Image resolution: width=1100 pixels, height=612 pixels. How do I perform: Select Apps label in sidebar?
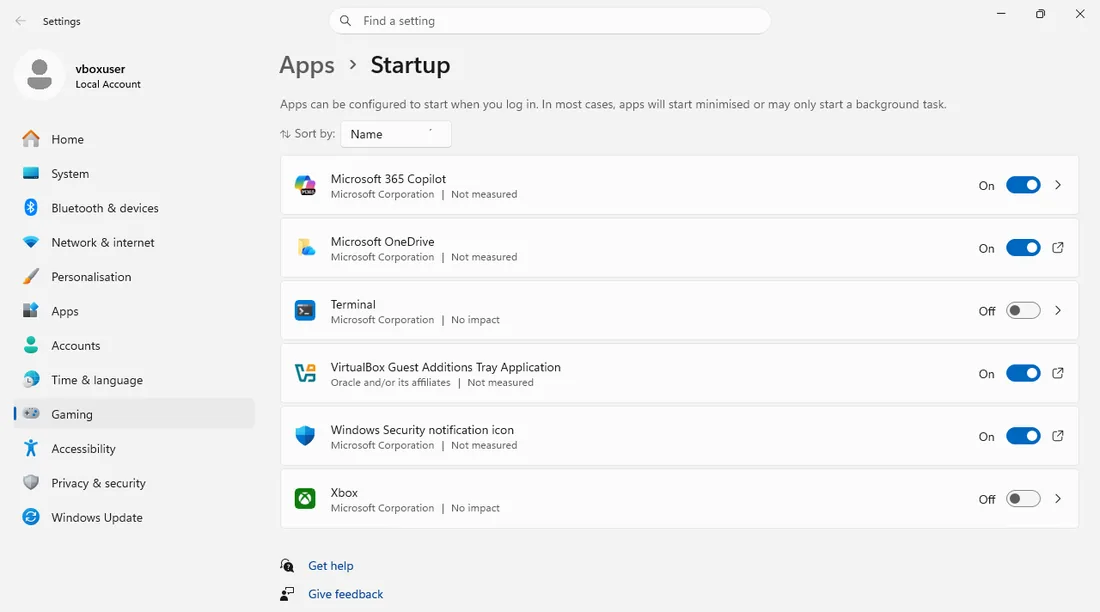pyautogui.click(x=65, y=311)
